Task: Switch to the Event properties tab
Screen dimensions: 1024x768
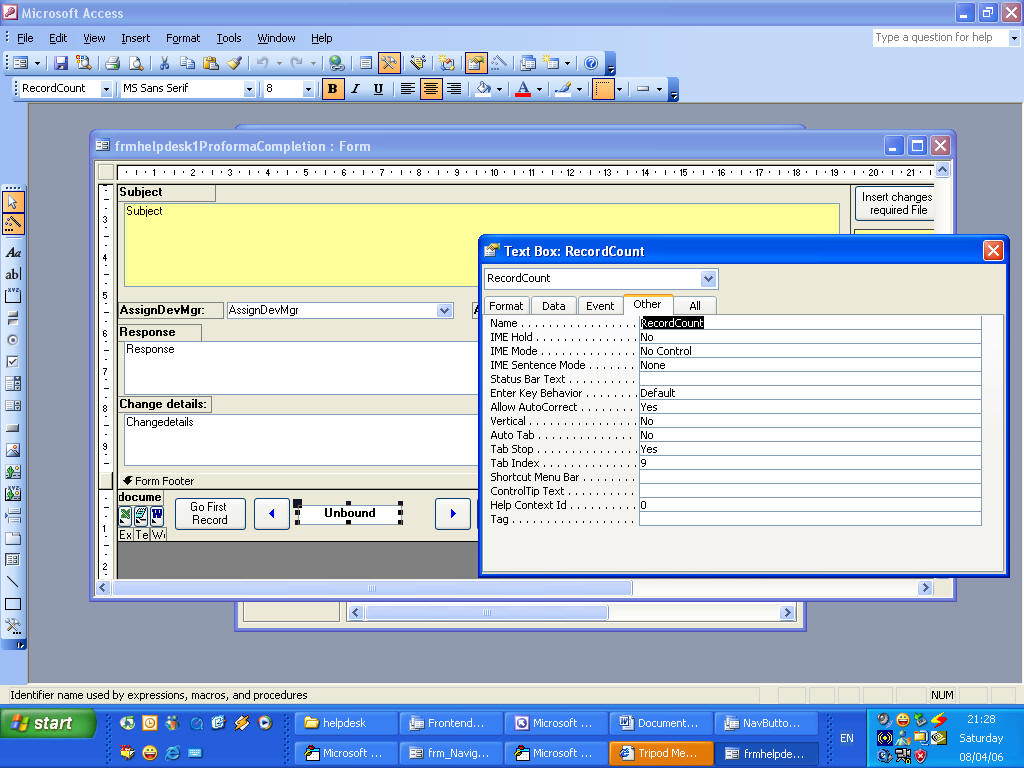Action: pos(600,306)
